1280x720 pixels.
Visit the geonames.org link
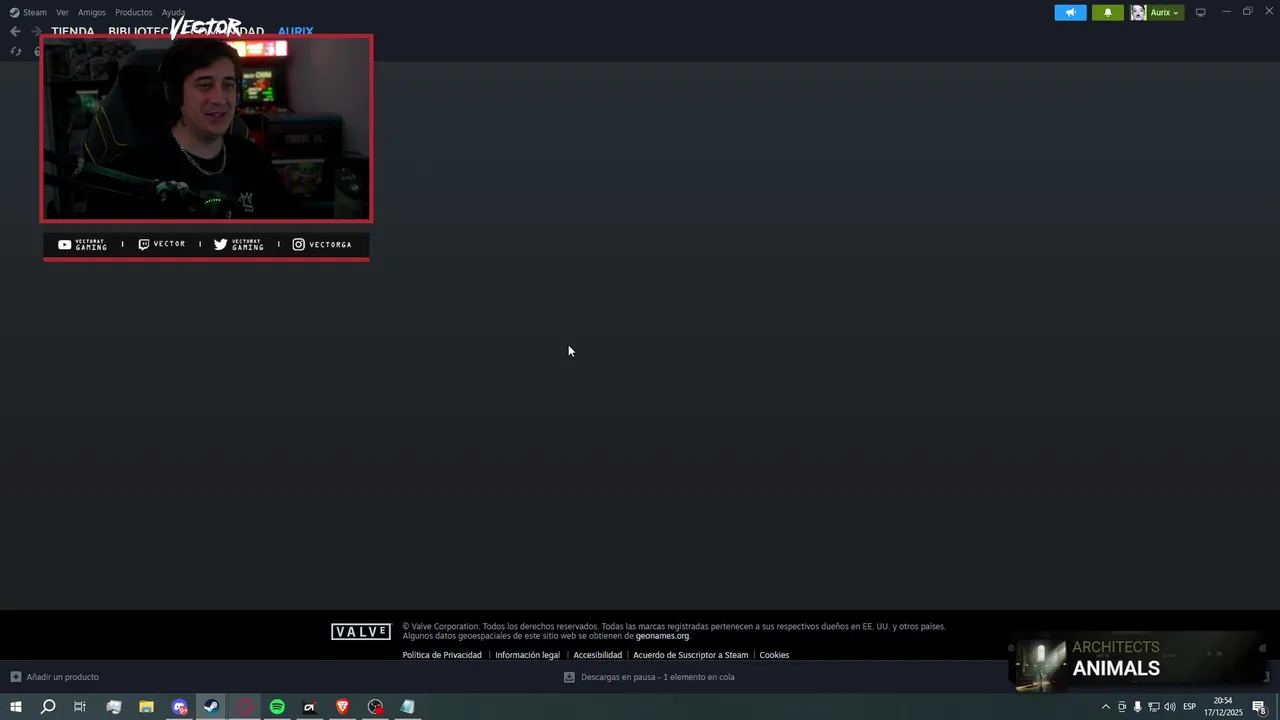pyautogui.click(x=662, y=636)
